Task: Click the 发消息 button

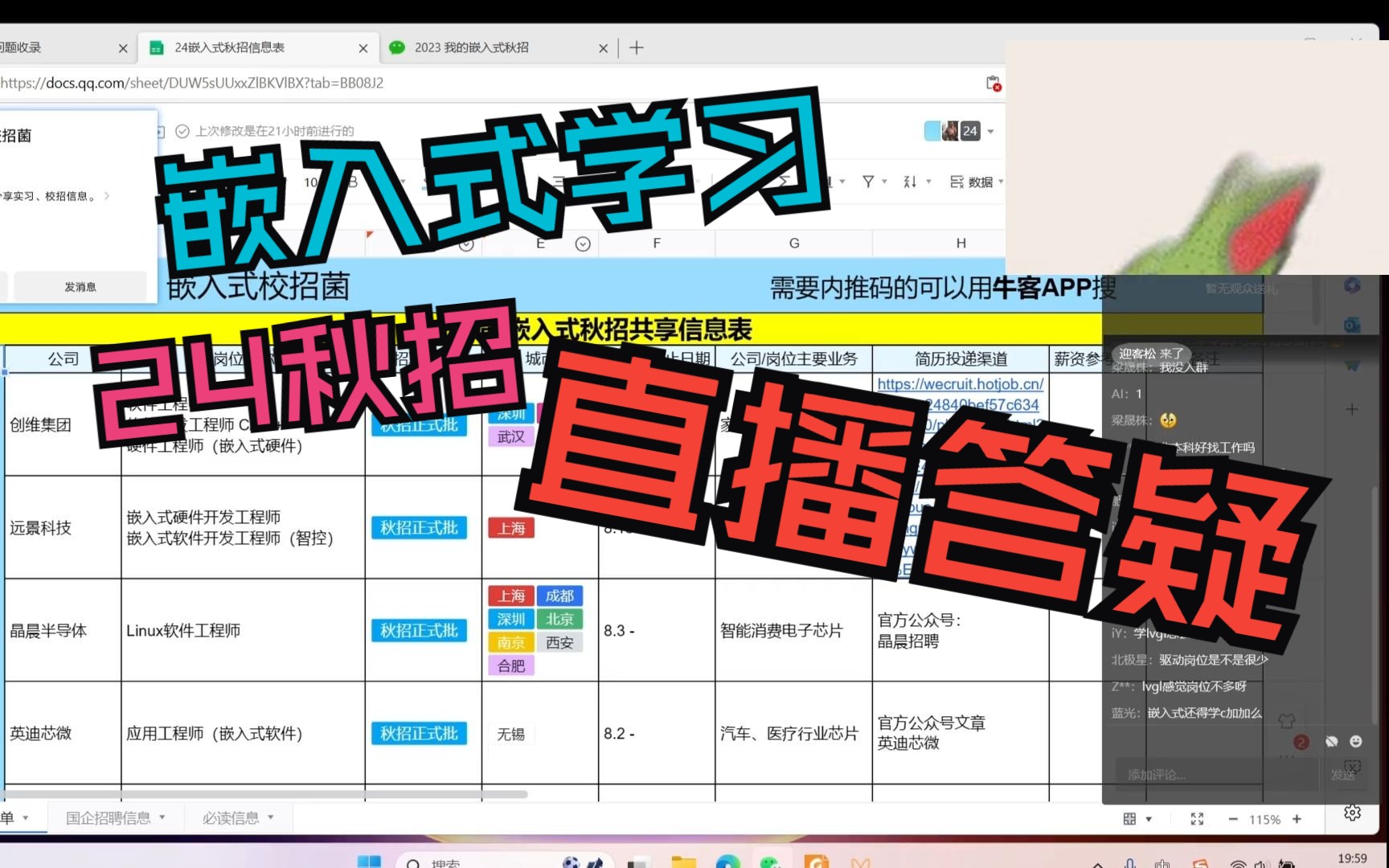Action: (80, 287)
